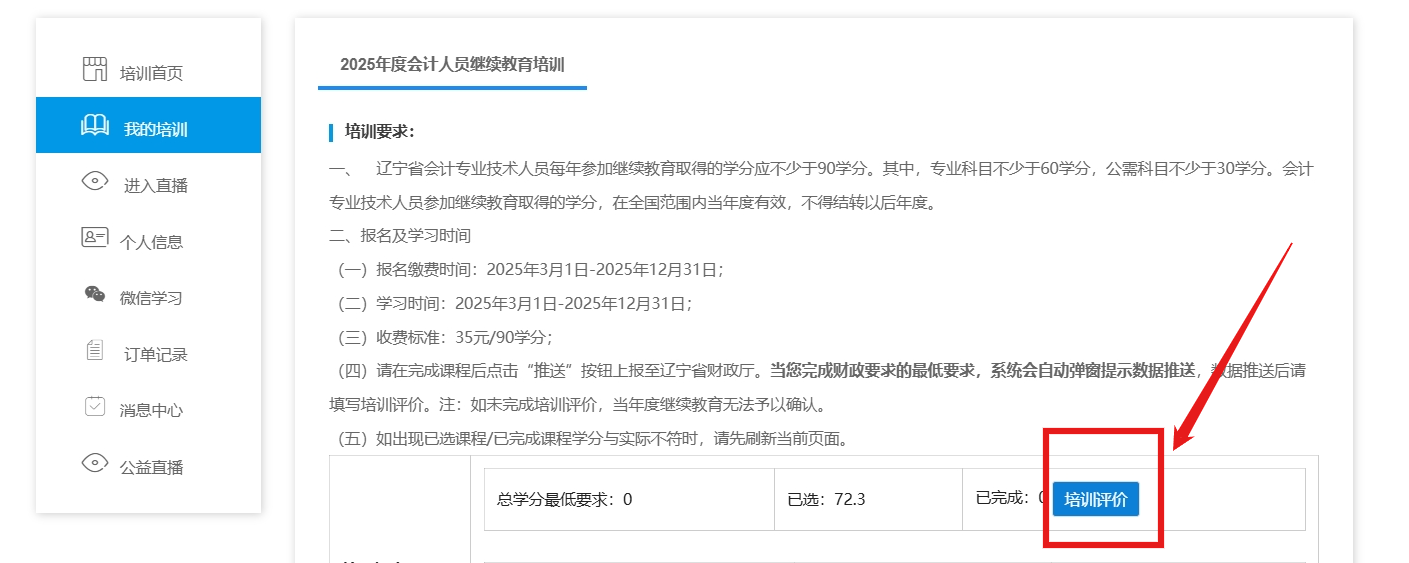
Task: Click the document icon beside 订单记录
Action: pos(95,351)
